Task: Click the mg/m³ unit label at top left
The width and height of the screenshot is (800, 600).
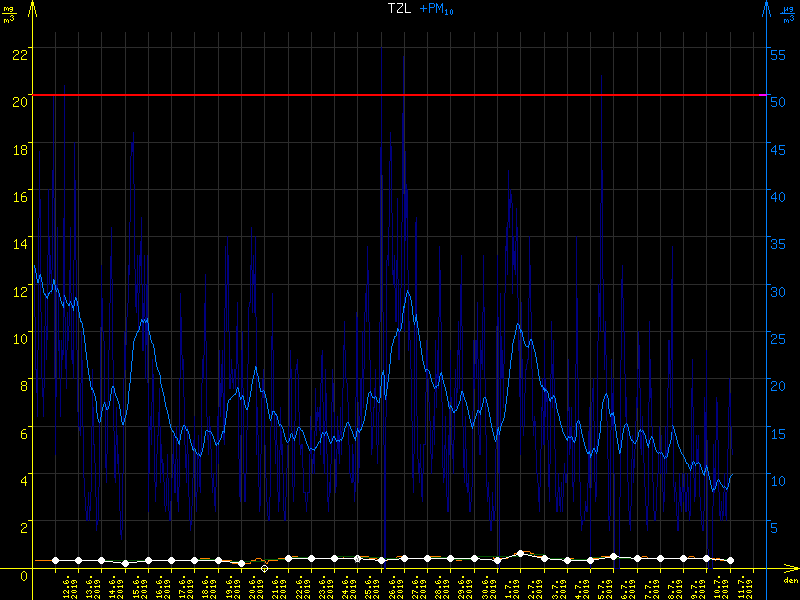Action: click(x=9, y=13)
